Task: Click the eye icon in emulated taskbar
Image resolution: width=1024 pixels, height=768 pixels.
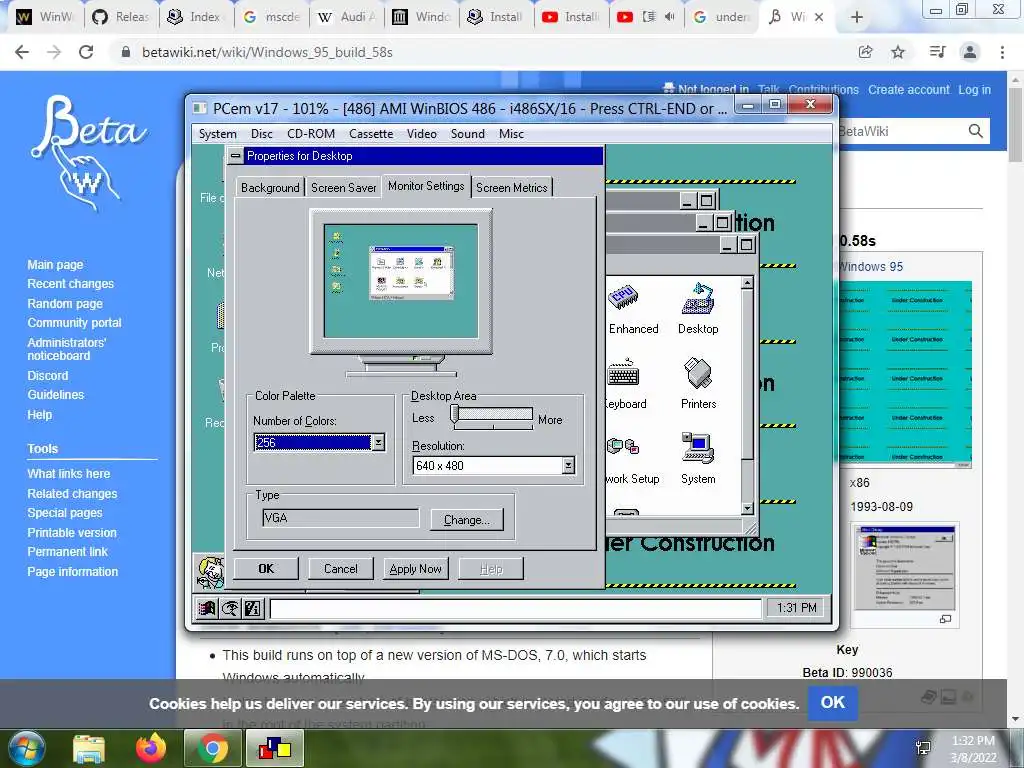Action: click(x=230, y=609)
